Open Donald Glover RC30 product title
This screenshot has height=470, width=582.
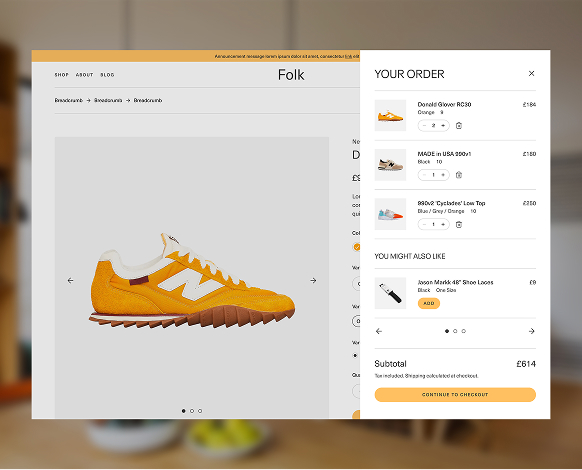pos(444,104)
